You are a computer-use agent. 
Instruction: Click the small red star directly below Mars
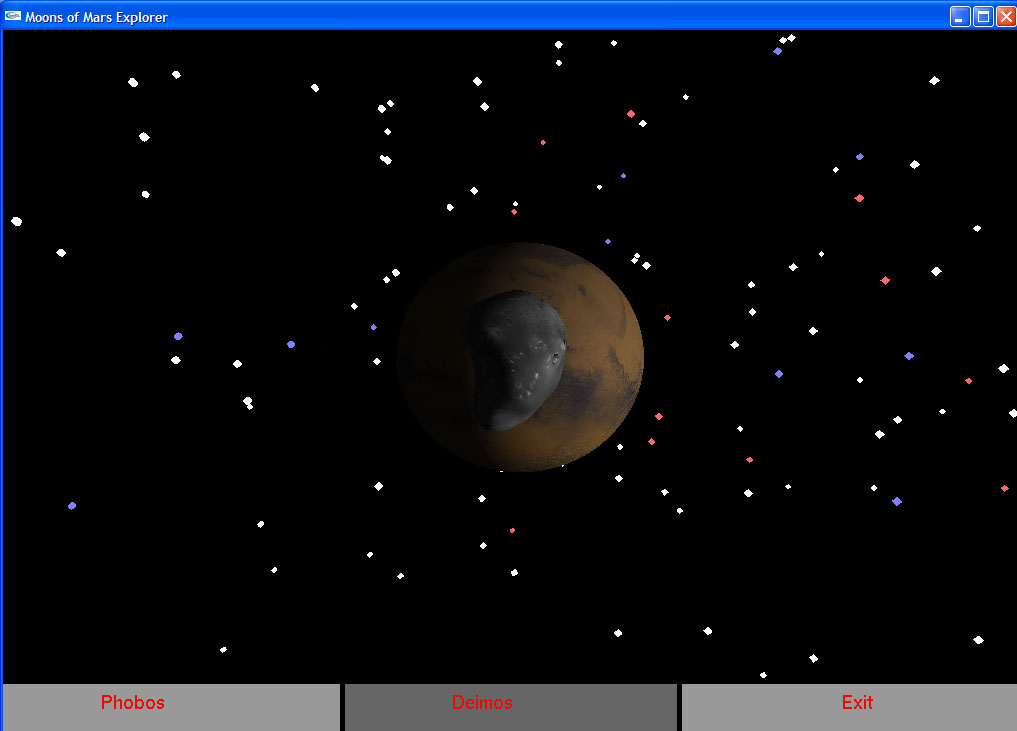(512, 530)
